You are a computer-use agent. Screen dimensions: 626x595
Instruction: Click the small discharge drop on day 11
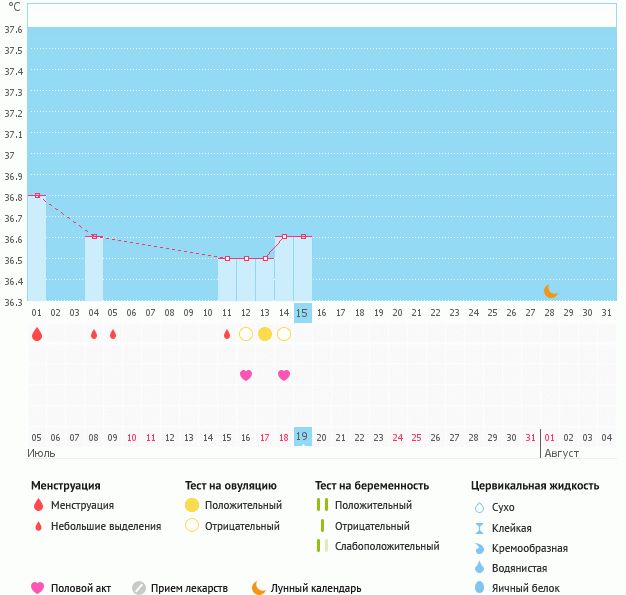tap(227, 334)
